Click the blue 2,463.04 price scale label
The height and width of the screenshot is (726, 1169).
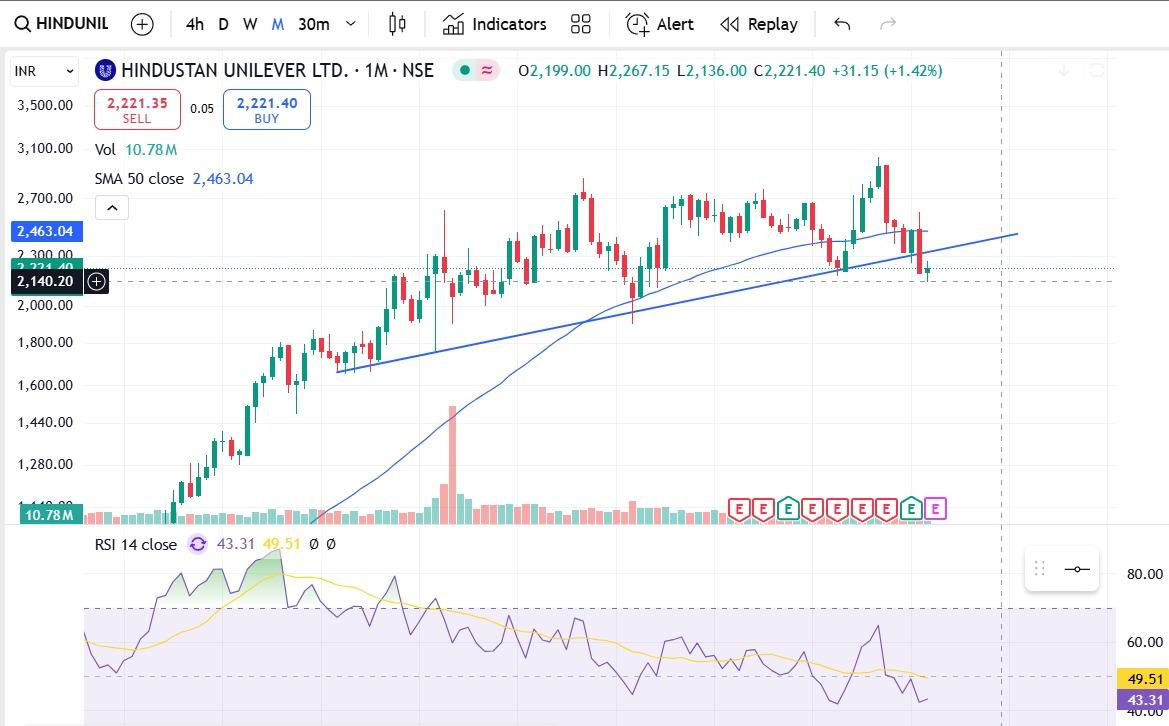point(47,231)
